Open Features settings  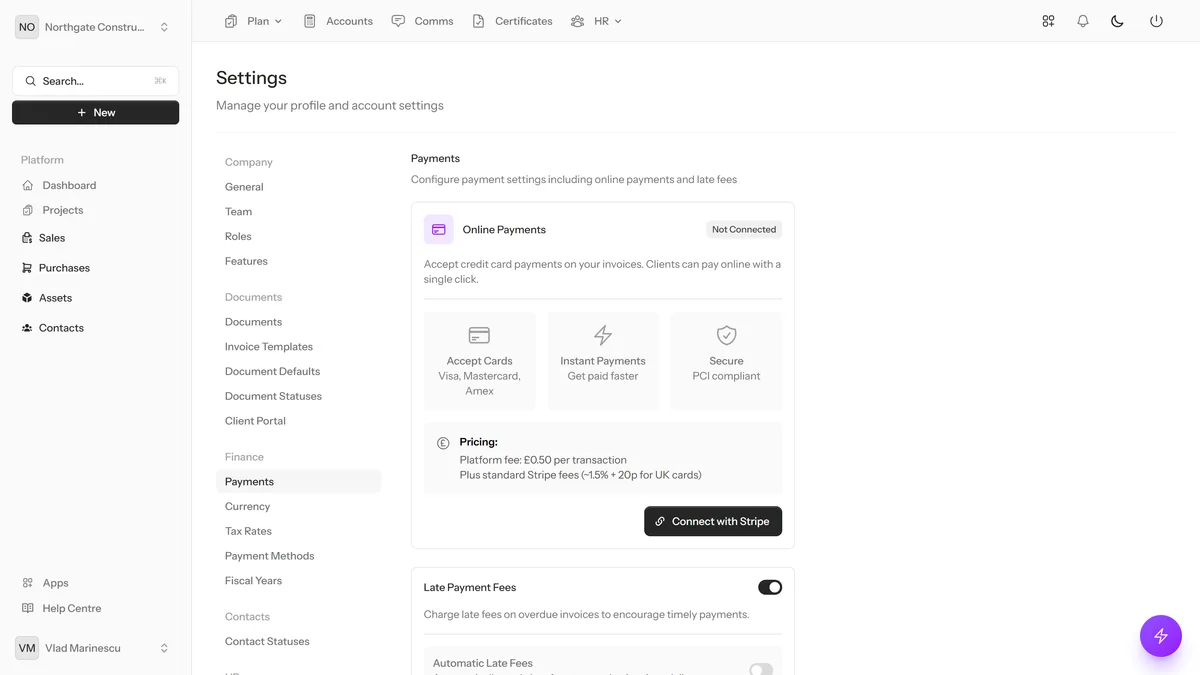246,262
